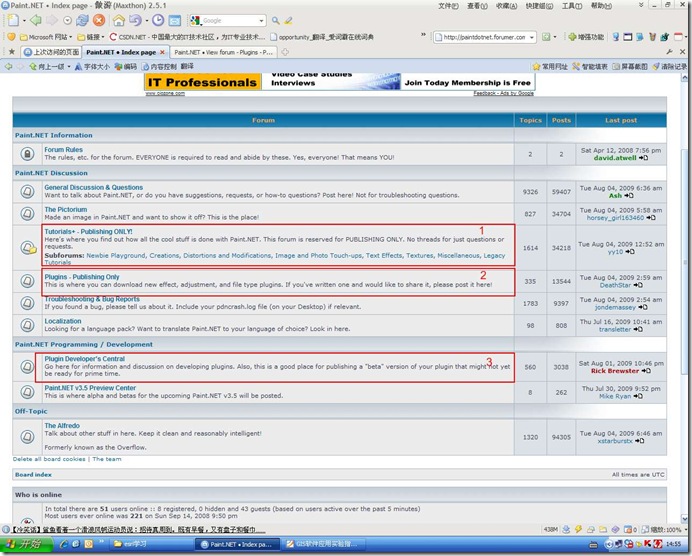Click last poster Rick Brewster link
692x556 pixels.
coord(614,371)
